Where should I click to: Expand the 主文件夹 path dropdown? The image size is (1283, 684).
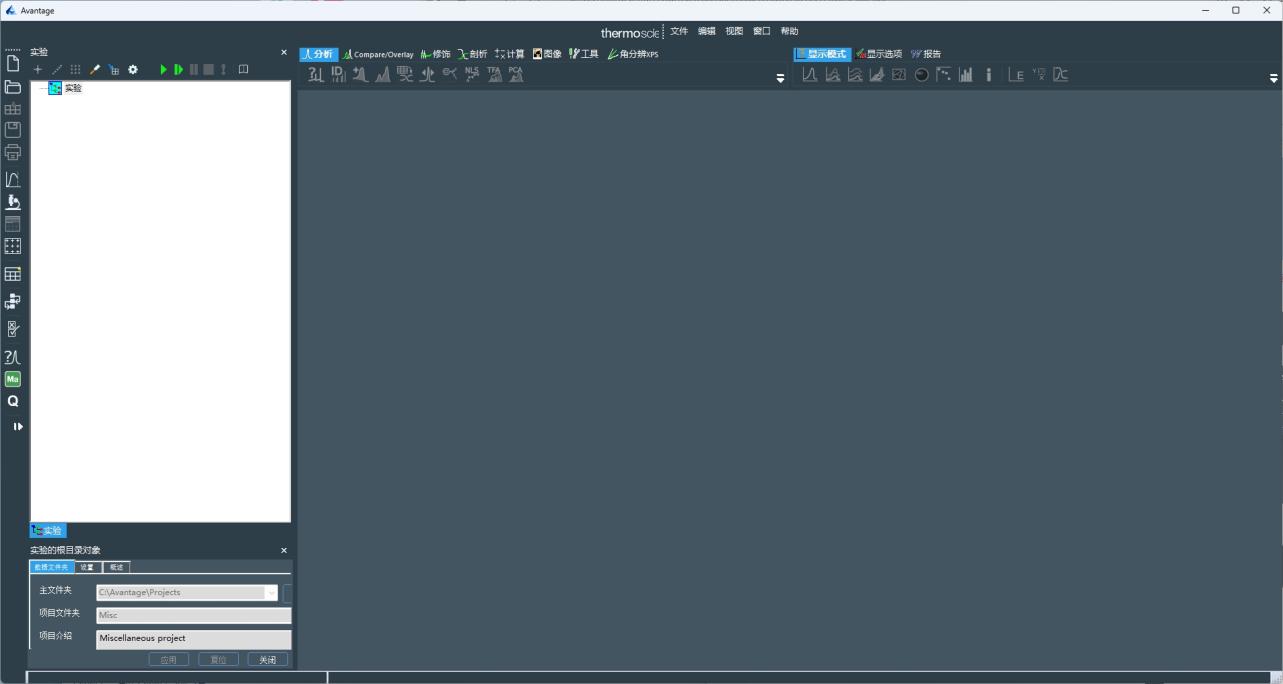pos(271,593)
